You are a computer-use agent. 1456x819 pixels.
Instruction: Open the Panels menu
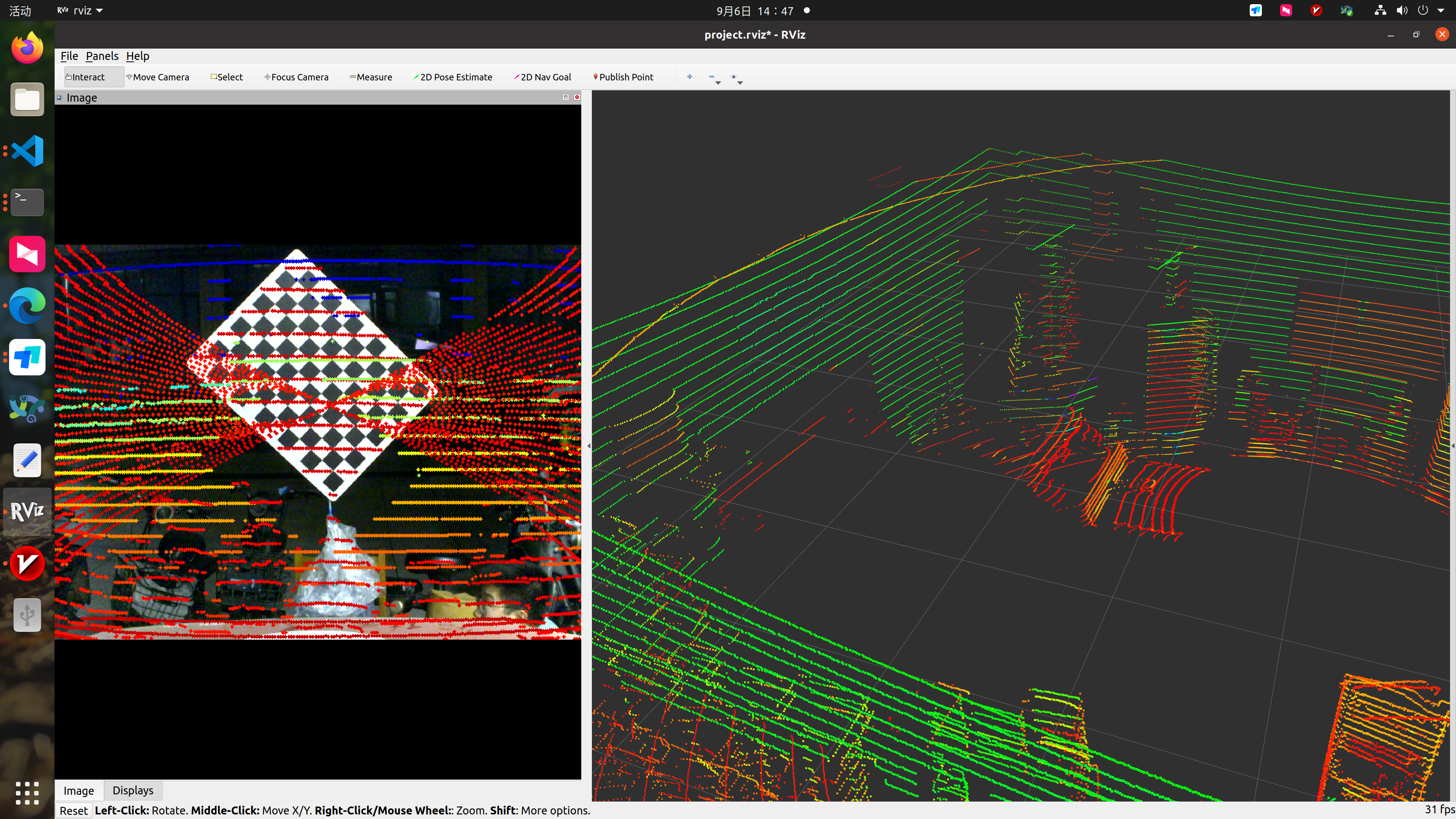pyautogui.click(x=102, y=56)
